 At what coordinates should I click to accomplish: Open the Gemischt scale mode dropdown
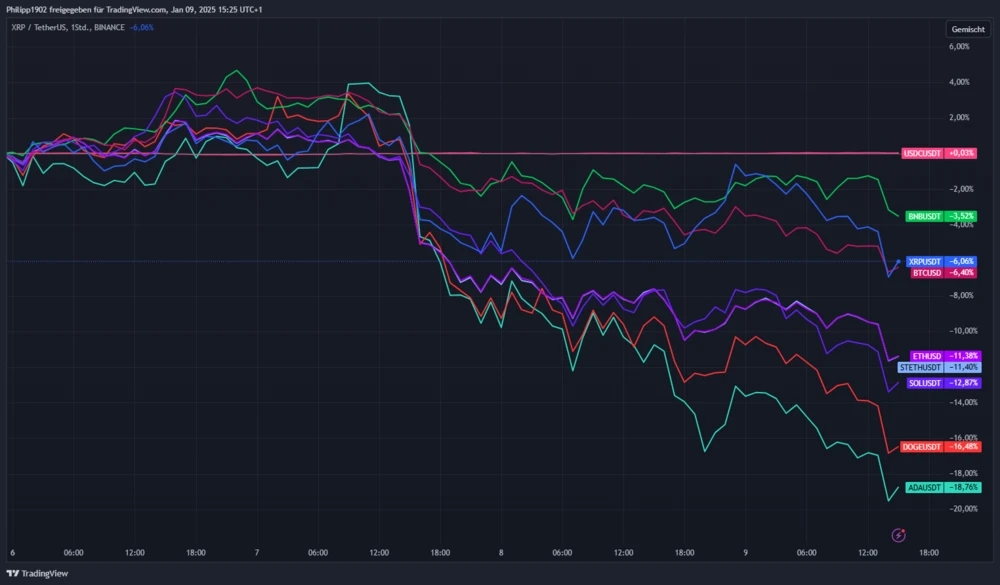coord(968,29)
